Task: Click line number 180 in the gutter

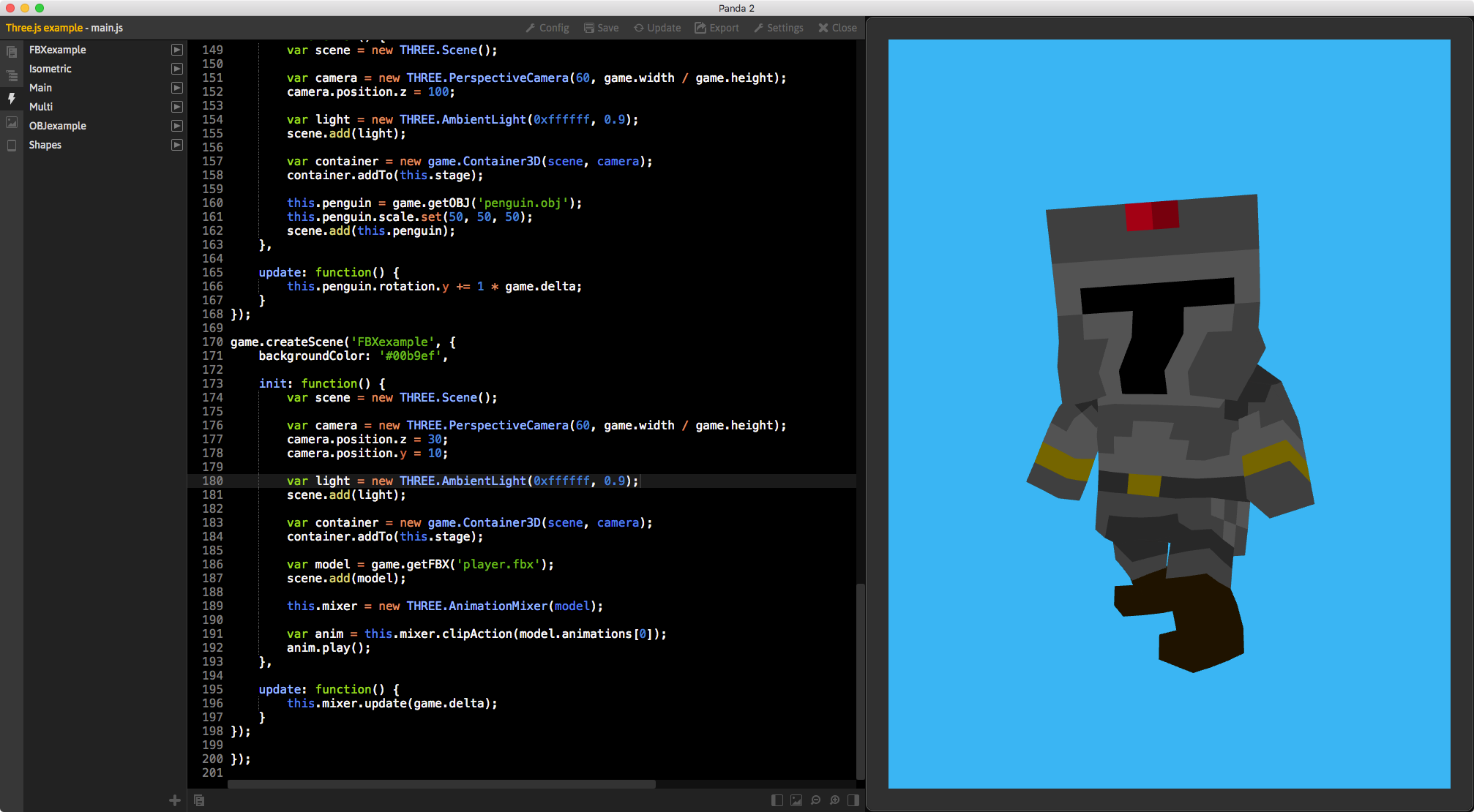Action: tap(212, 481)
